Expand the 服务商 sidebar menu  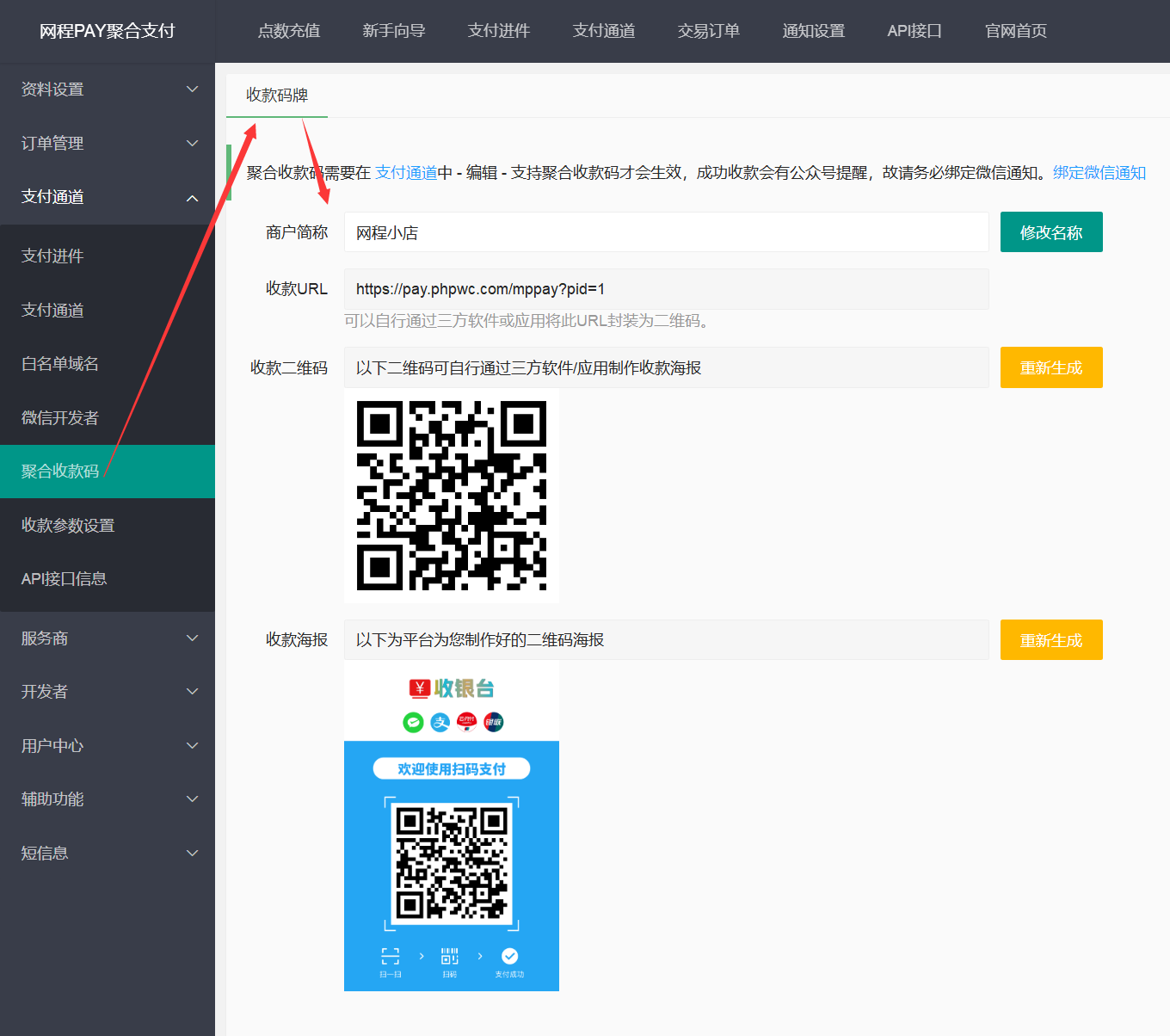pyautogui.click(x=107, y=638)
